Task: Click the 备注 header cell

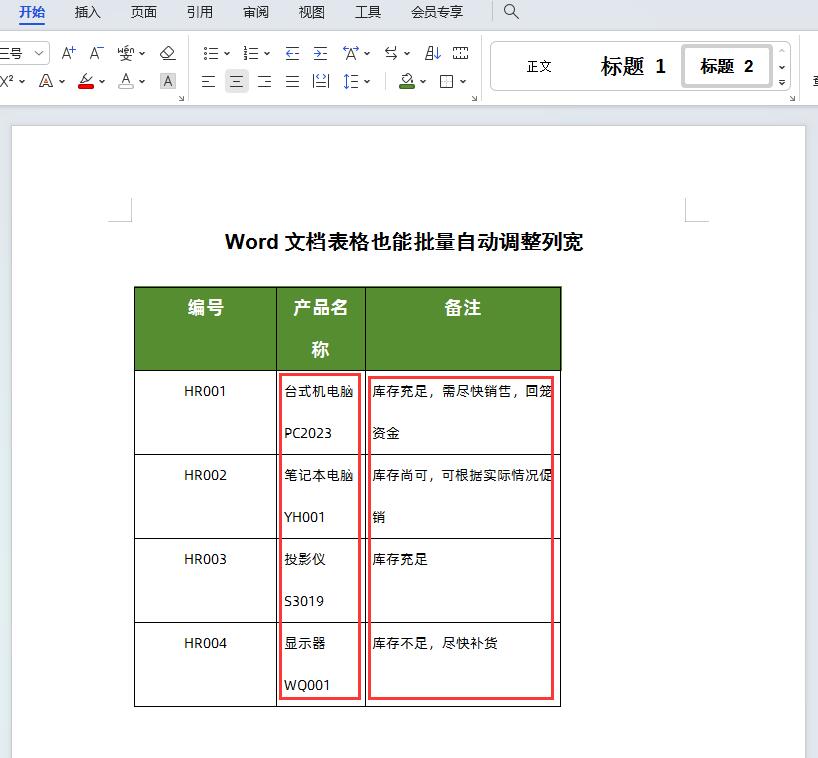Action: [x=463, y=329]
